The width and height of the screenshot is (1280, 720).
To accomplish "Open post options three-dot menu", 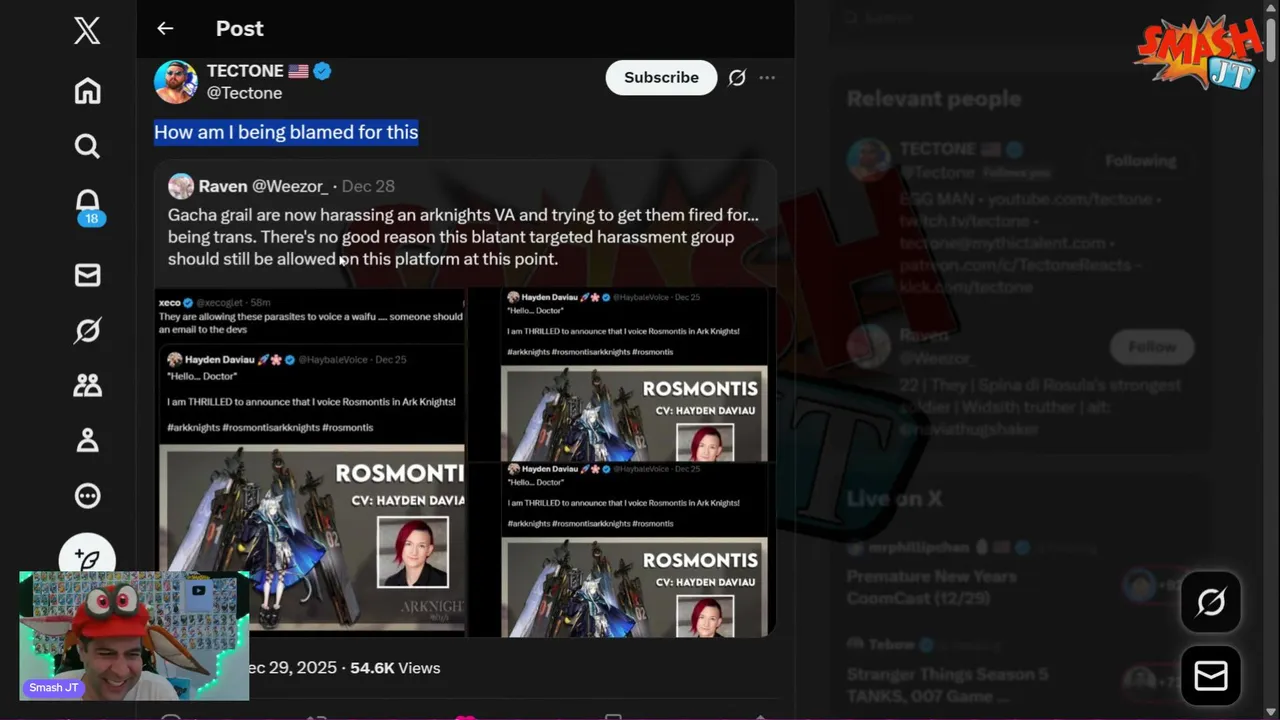I will (x=767, y=77).
